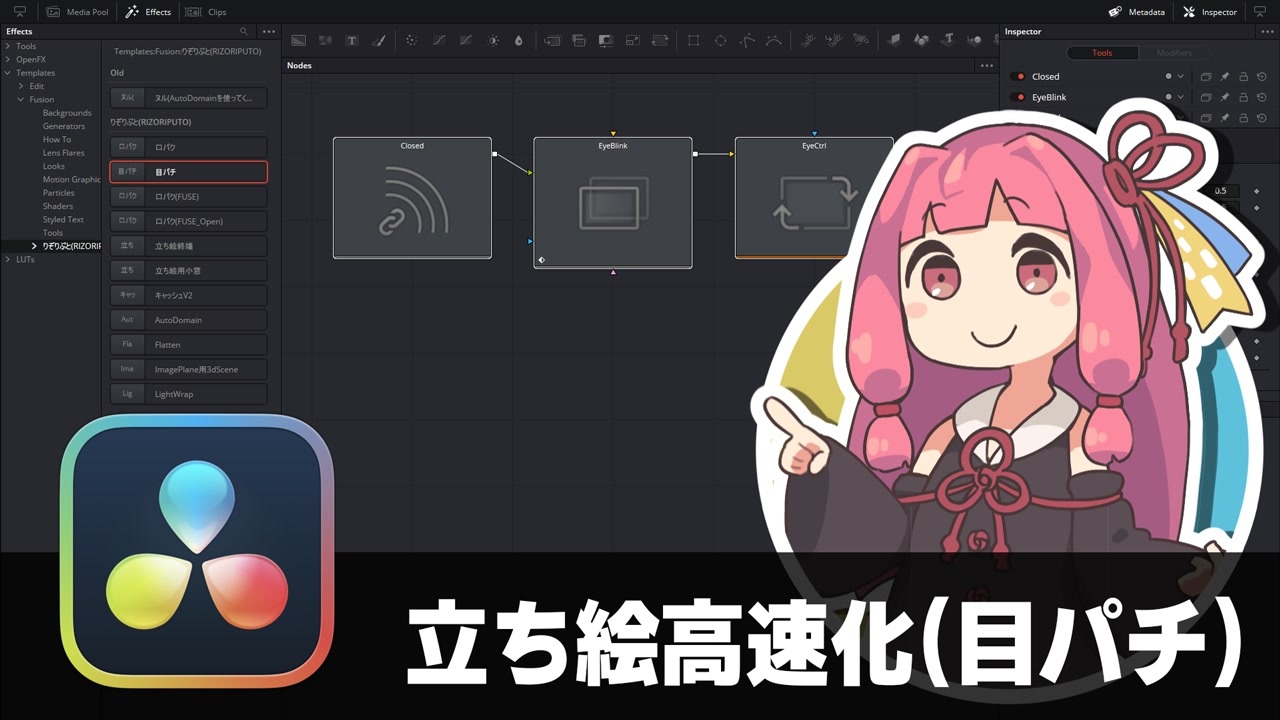Toggle the Closed tool enable switch
Screen dimensions: 1280x720
[x=1021, y=76]
